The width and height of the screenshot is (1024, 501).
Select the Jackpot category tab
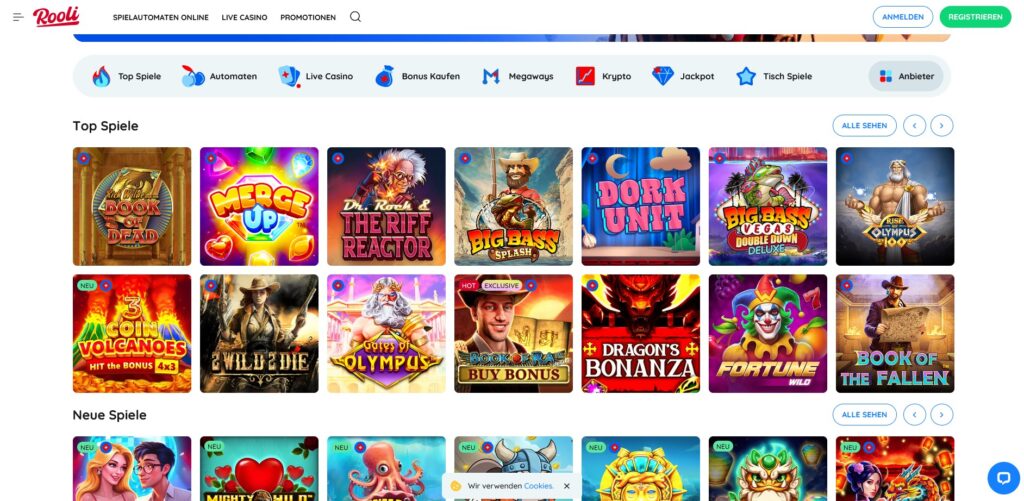(x=683, y=76)
